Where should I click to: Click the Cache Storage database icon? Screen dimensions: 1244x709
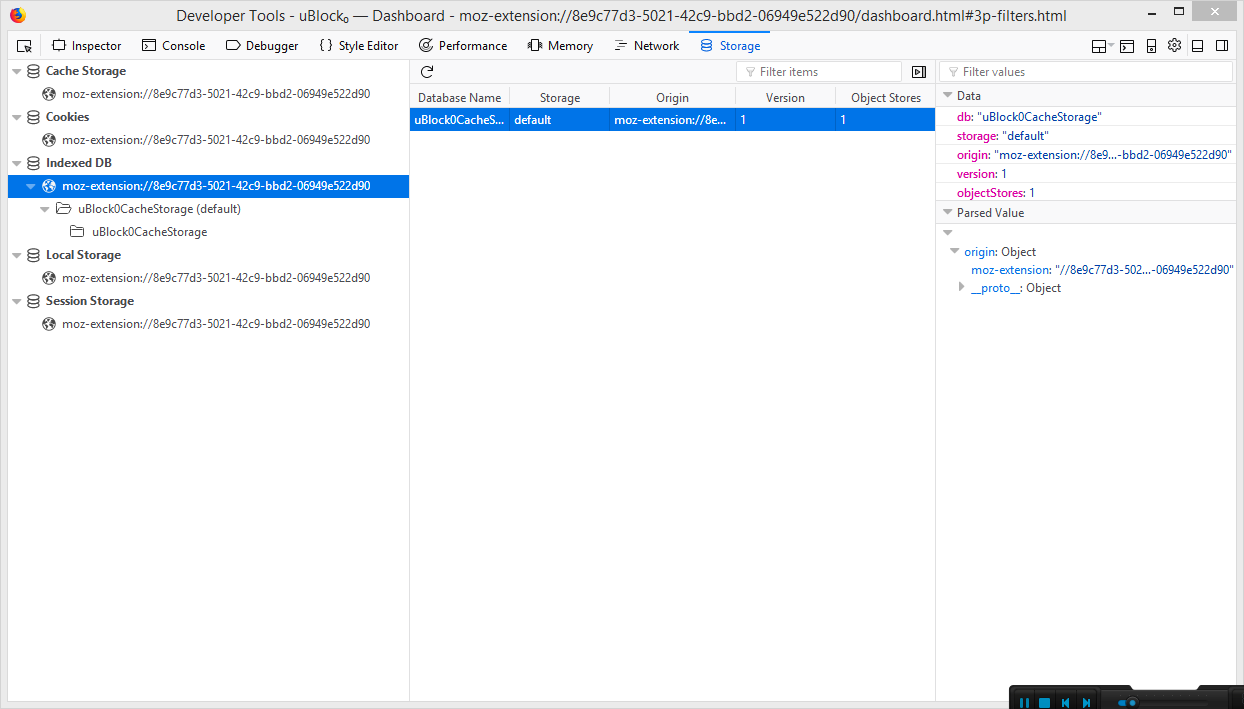[33, 71]
